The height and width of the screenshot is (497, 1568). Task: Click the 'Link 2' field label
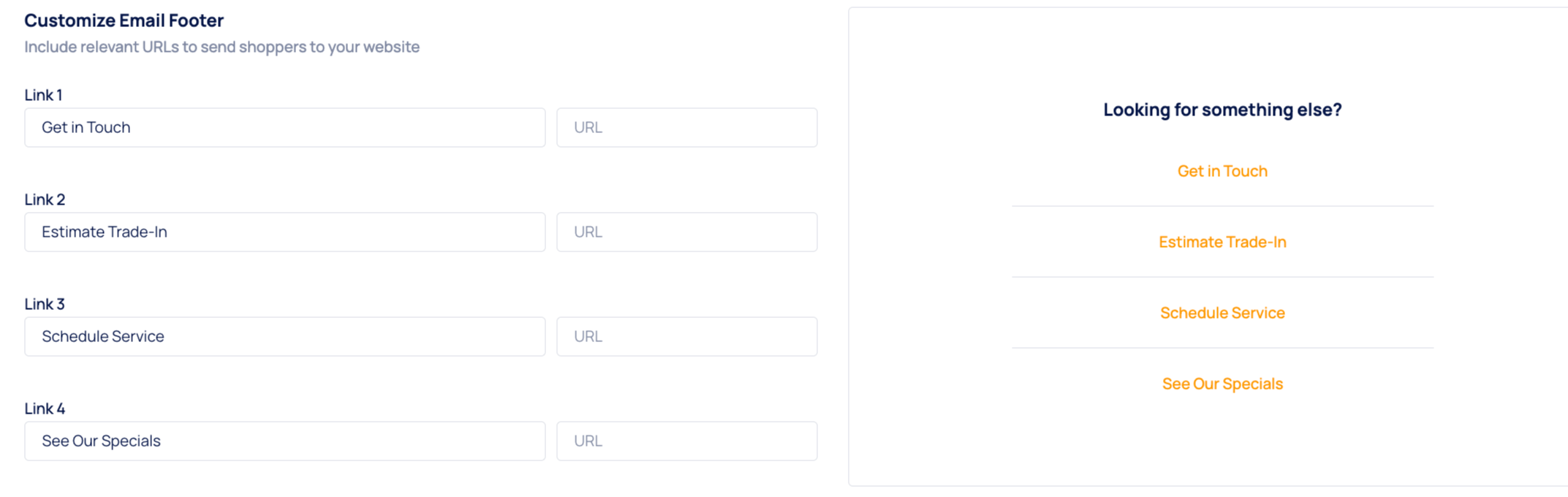[45, 200]
